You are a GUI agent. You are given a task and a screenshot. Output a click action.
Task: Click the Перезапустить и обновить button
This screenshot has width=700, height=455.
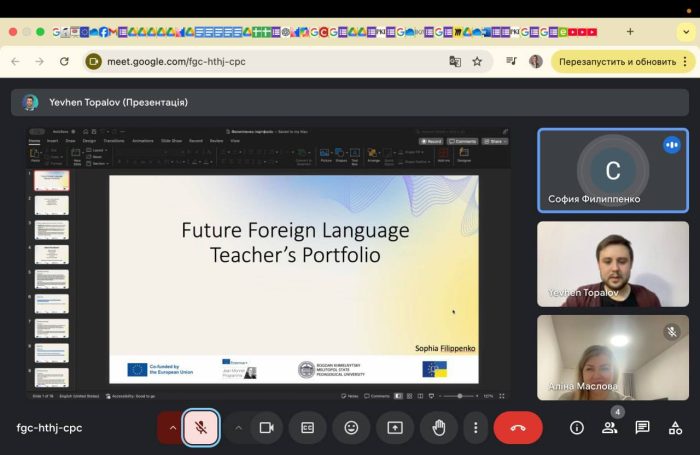pos(617,61)
